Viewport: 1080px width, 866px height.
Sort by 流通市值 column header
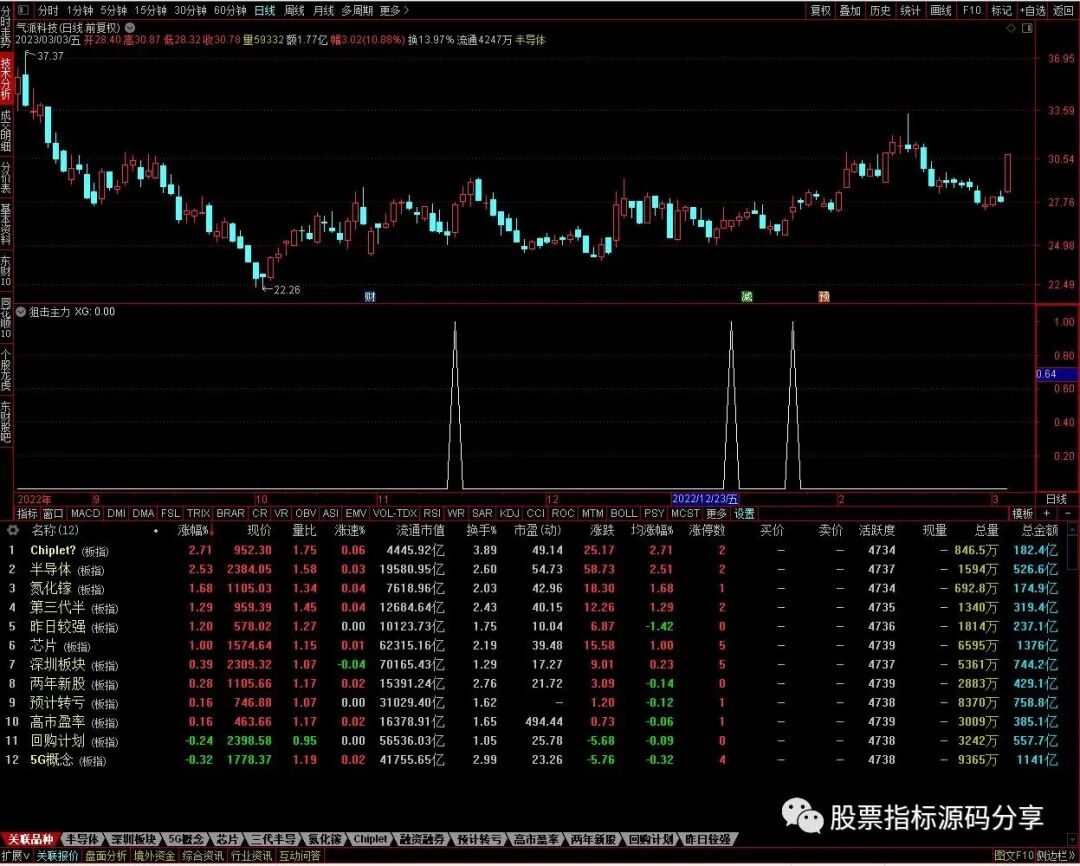point(419,530)
